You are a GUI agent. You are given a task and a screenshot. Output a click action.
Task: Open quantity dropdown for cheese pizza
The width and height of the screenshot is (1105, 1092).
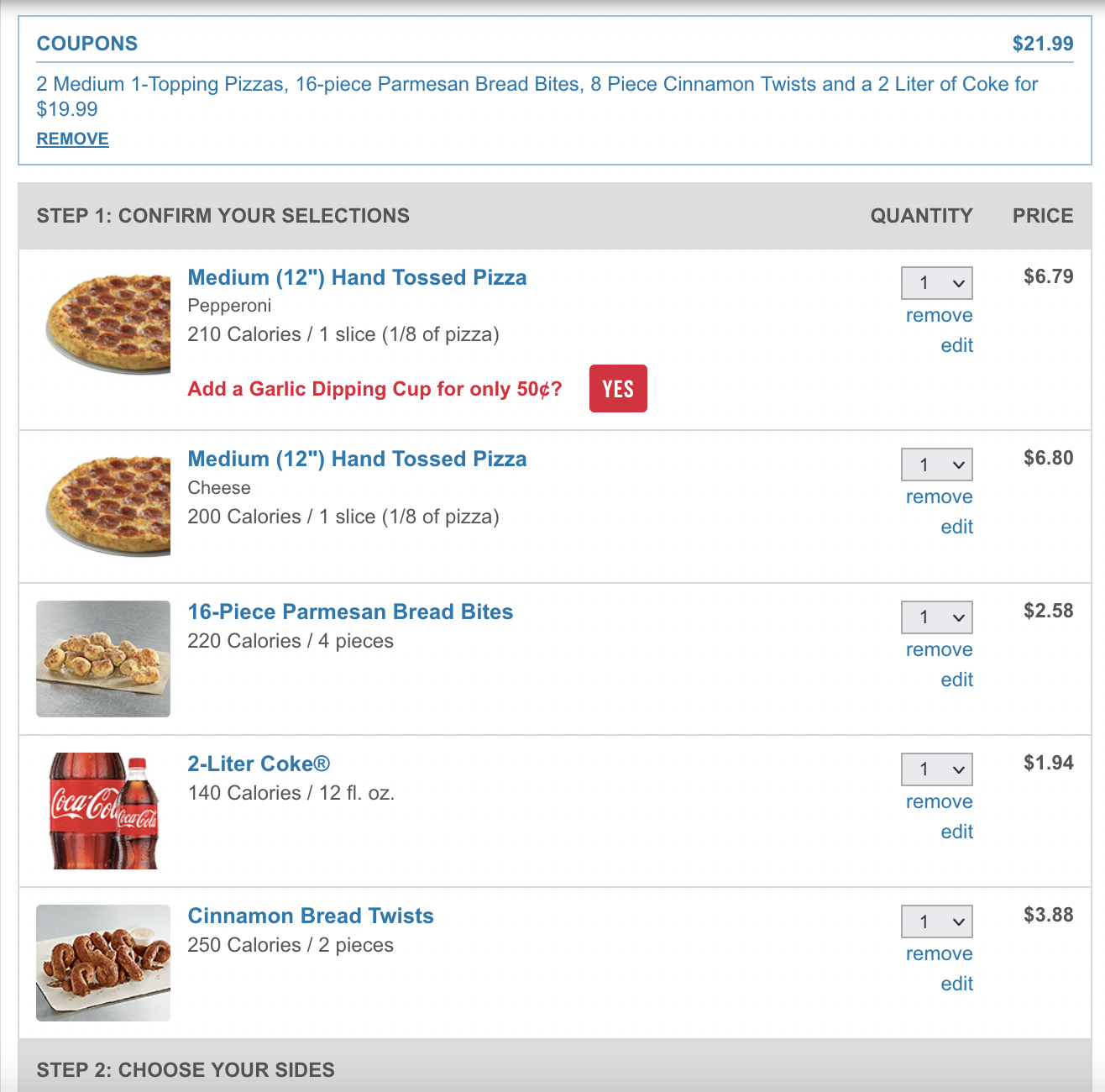click(936, 465)
